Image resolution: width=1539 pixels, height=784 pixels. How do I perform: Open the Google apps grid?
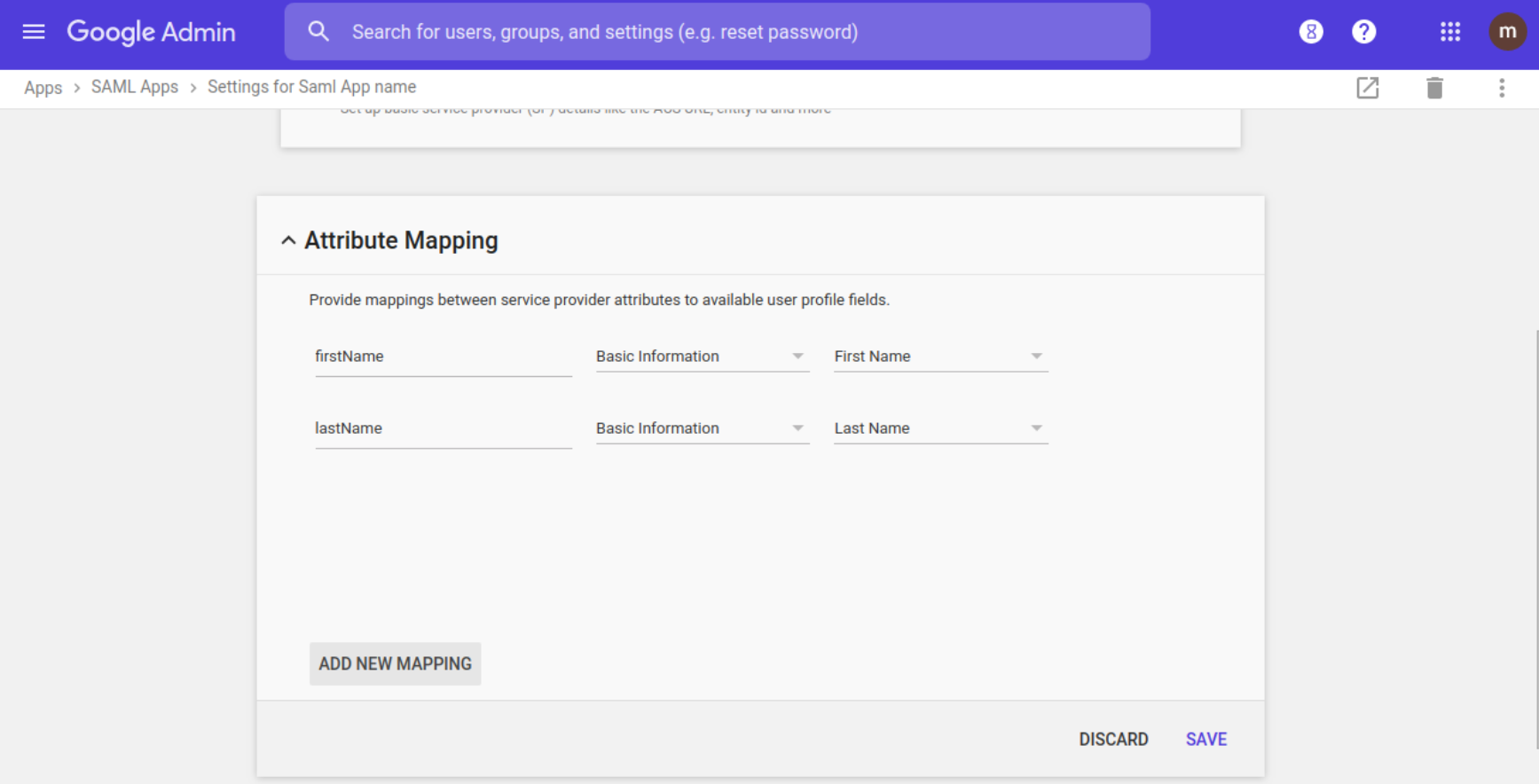[1449, 32]
